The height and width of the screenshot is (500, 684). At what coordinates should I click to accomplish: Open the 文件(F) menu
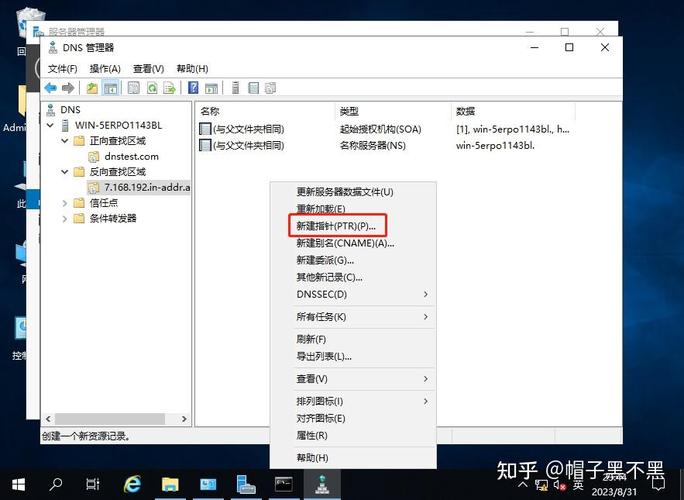click(62, 68)
